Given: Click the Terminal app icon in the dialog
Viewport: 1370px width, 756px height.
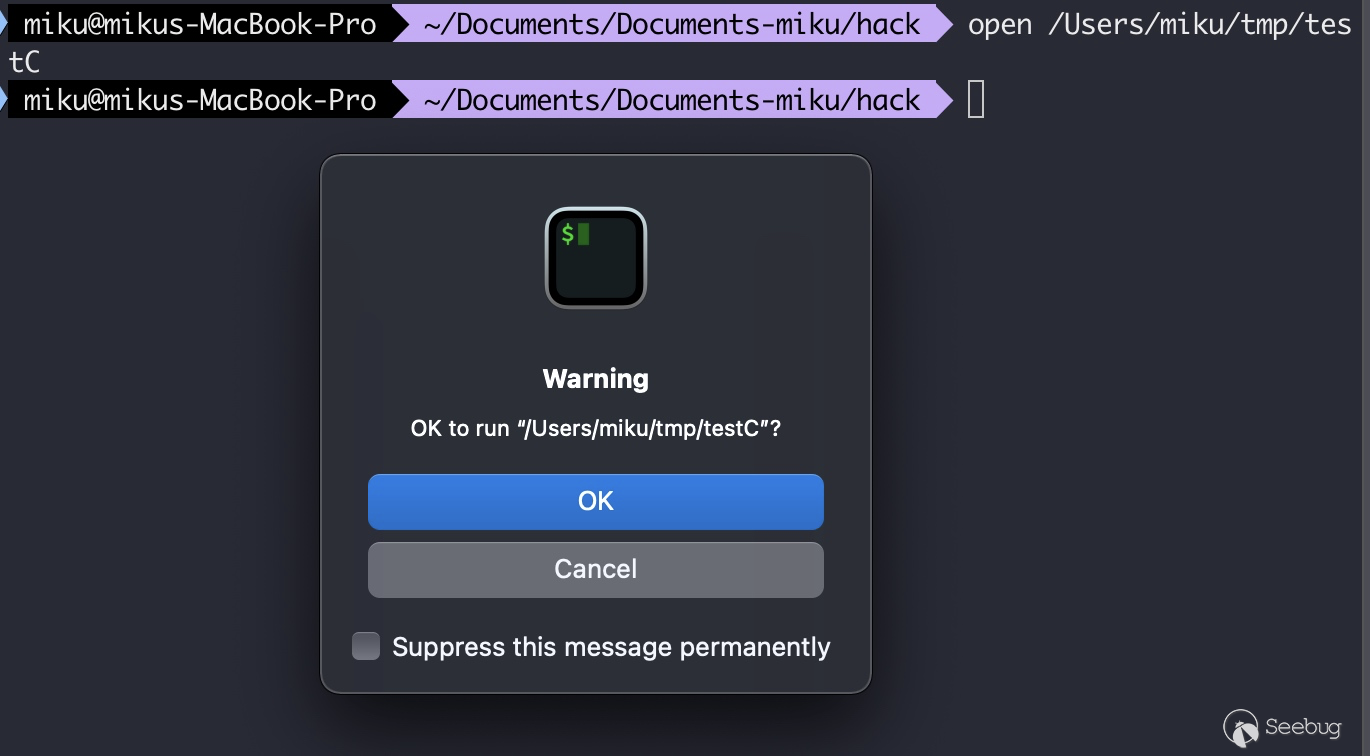Looking at the screenshot, I should [x=596, y=257].
